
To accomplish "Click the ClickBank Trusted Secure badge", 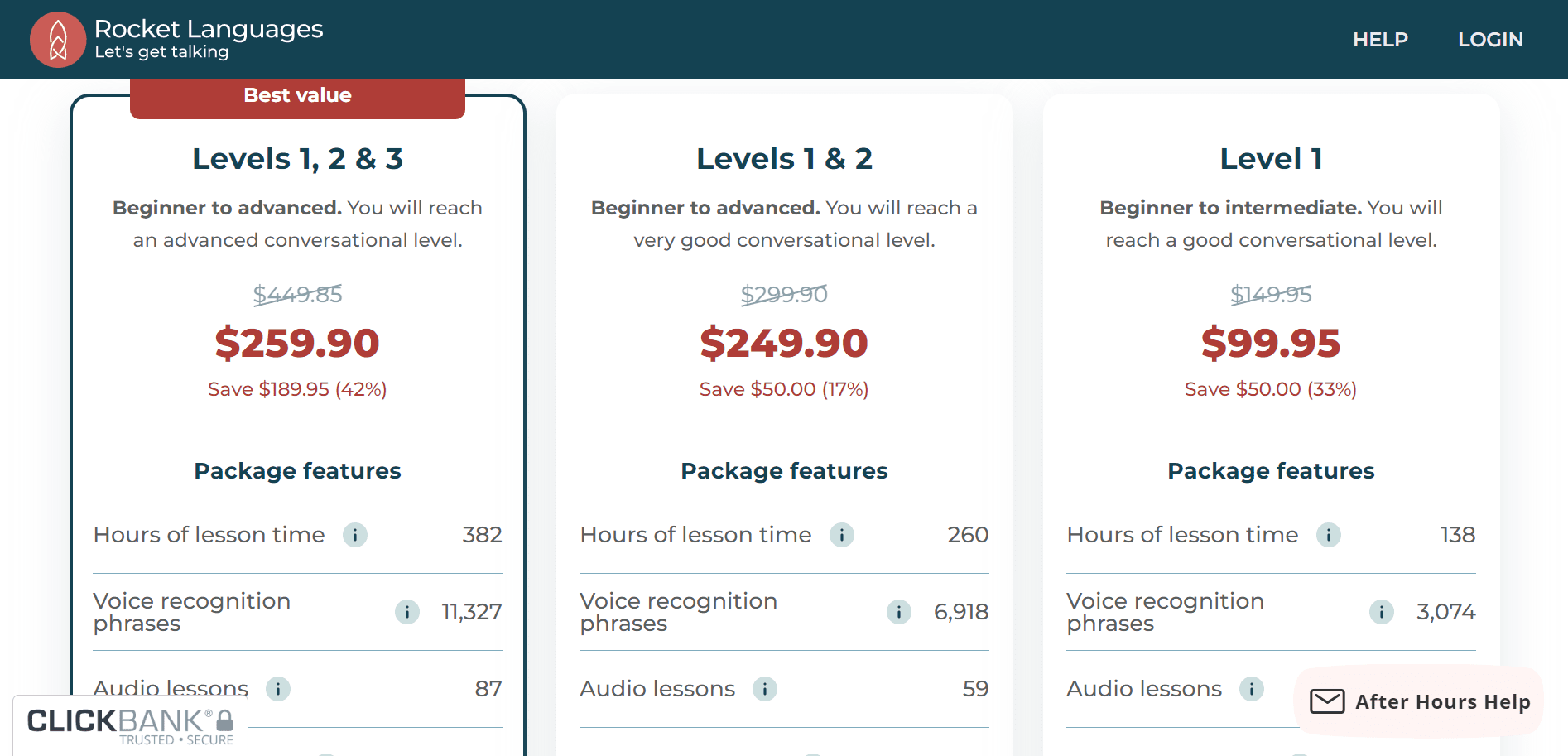I will [131, 725].
